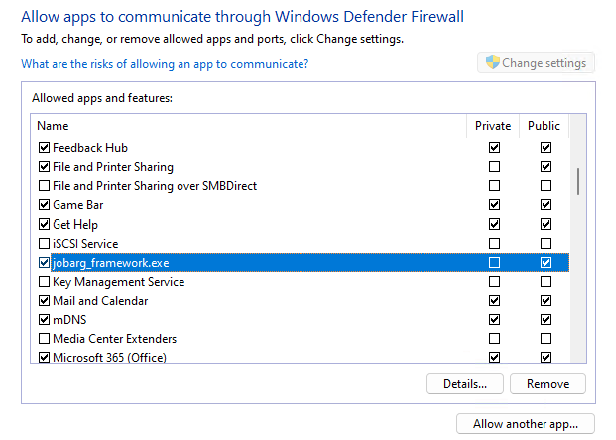Select the Feedback Hub row text

[90, 148]
